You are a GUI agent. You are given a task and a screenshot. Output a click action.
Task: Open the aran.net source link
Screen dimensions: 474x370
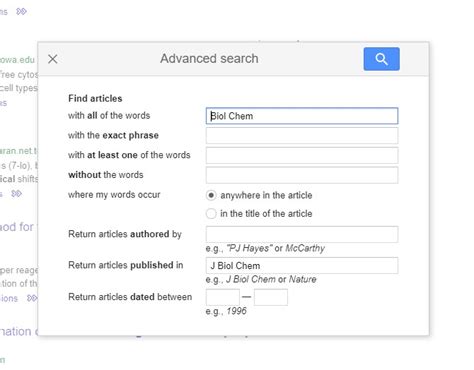pos(19,151)
